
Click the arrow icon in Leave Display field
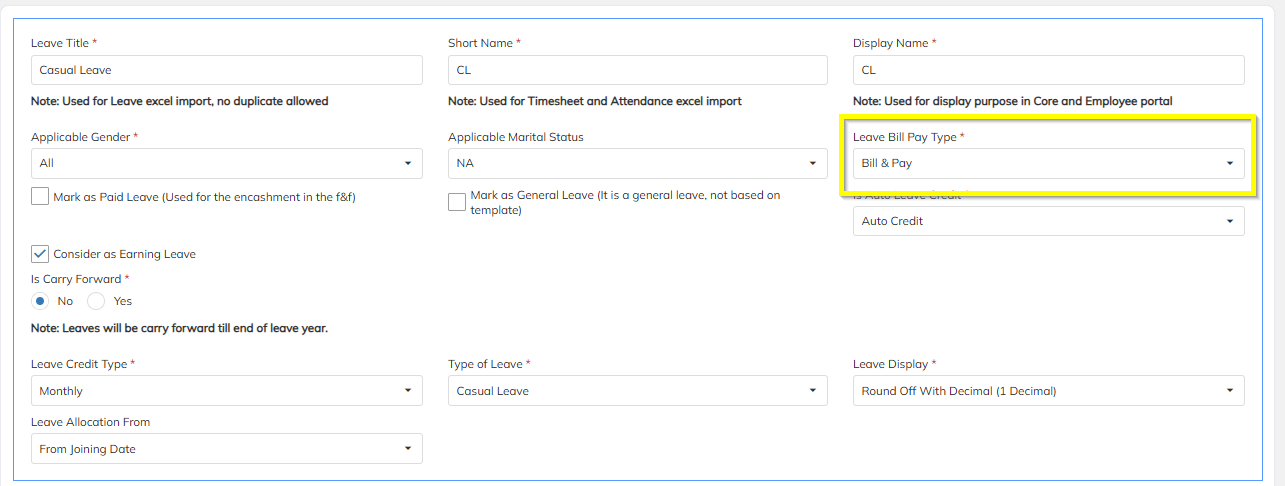1230,391
